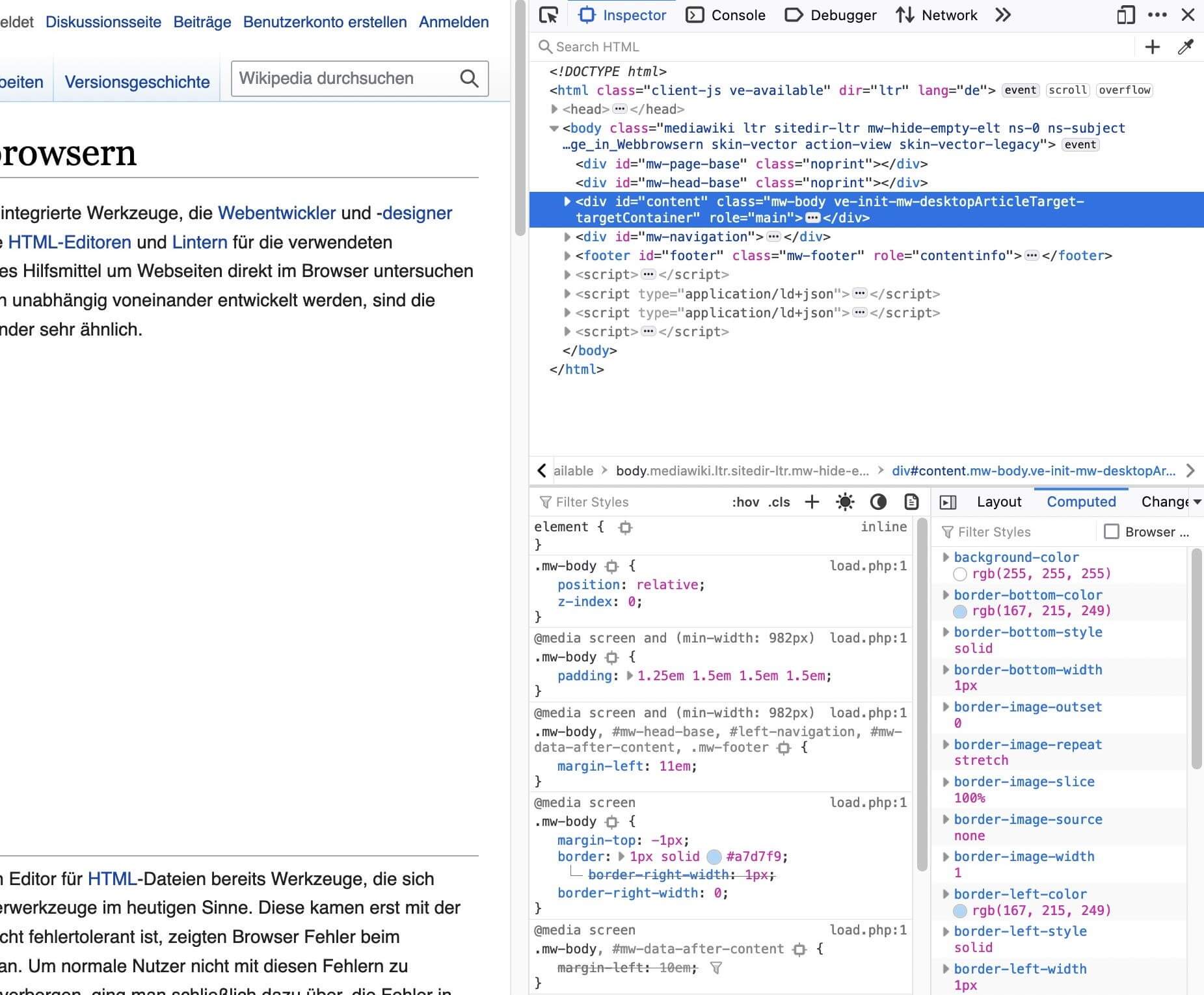Expand the mw-navigation div node
This screenshot has height=995, width=1204.
point(567,237)
